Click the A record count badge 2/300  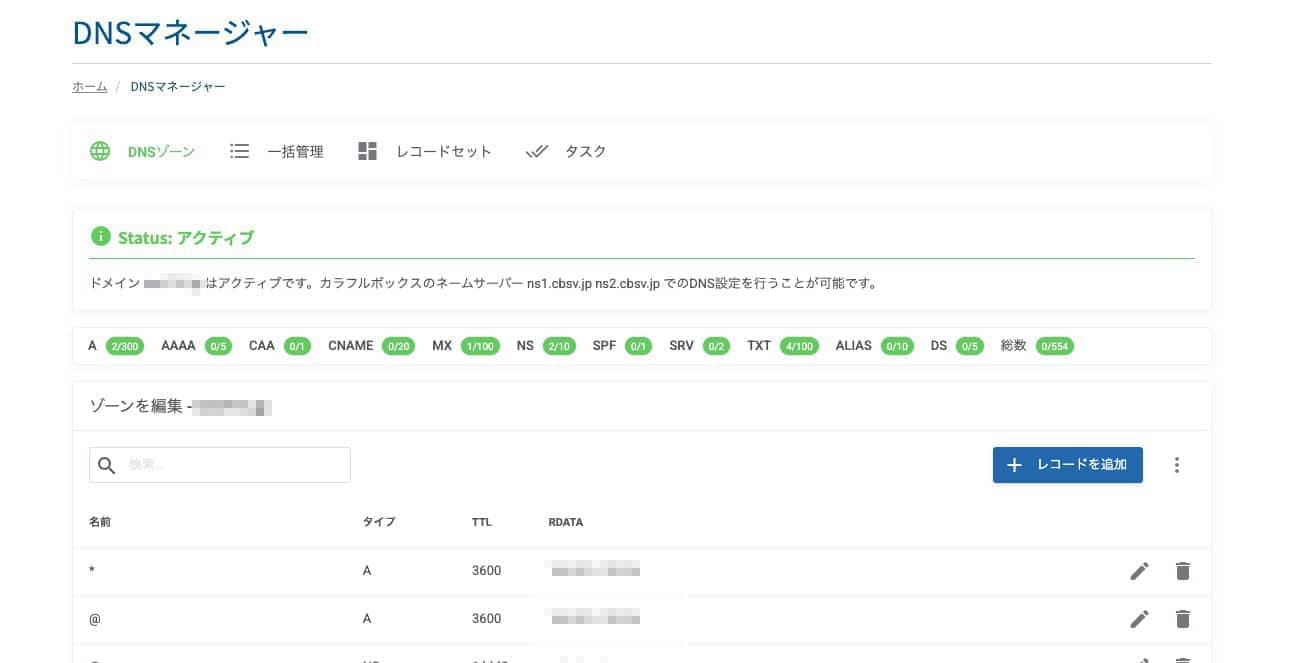pos(125,346)
